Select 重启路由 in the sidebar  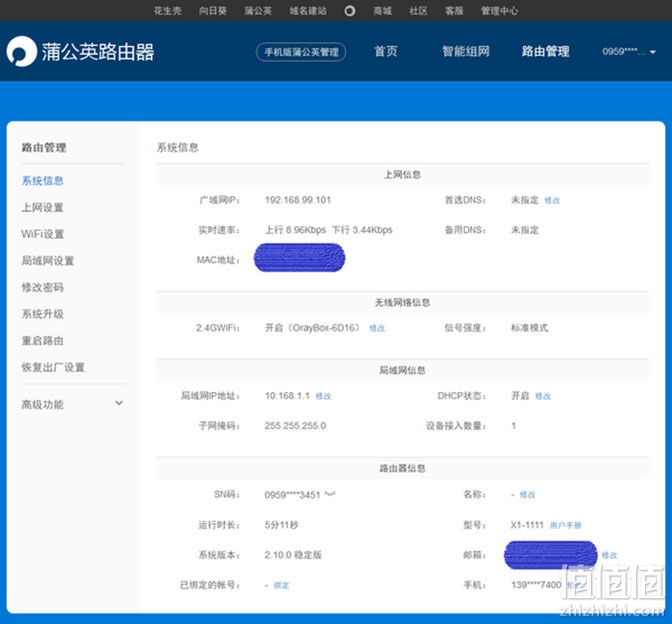point(42,341)
